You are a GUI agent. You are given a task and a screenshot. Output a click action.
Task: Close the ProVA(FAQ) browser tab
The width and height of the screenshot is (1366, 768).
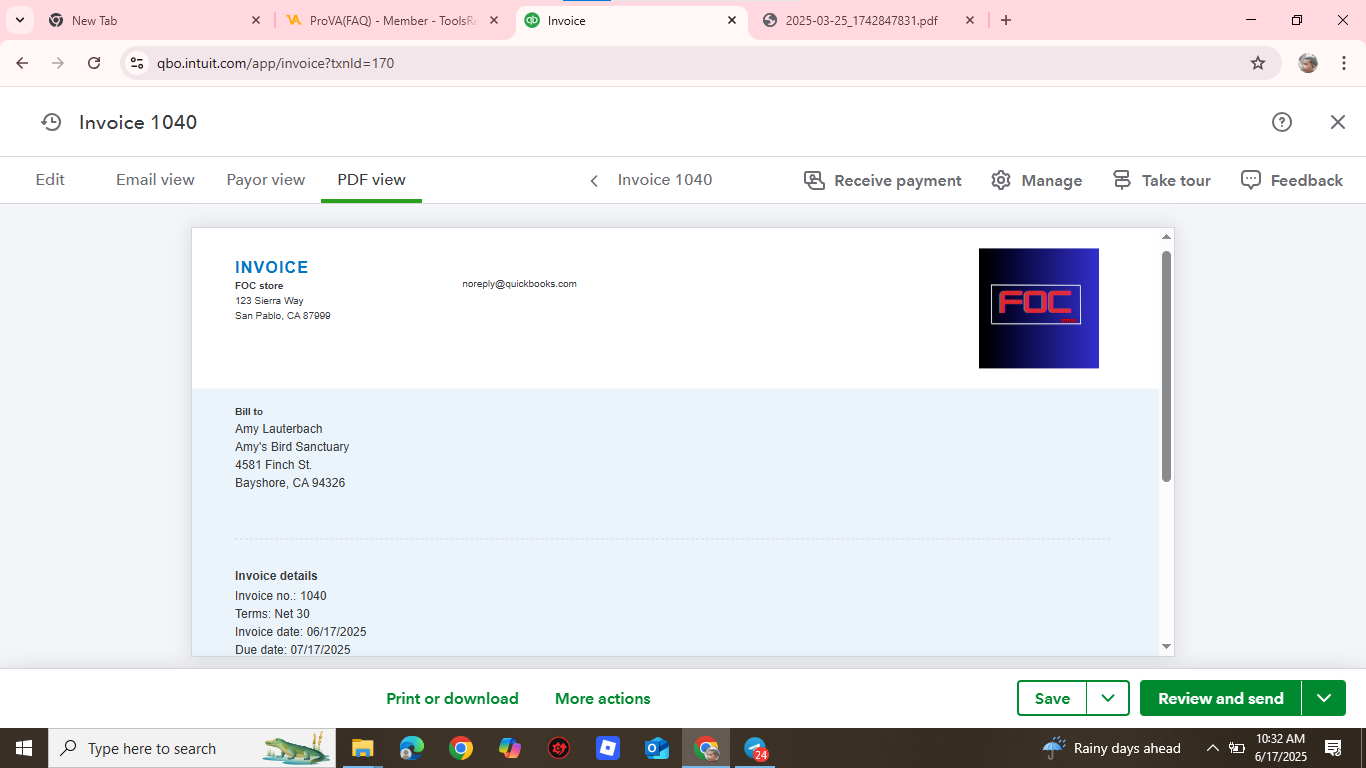(494, 20)
